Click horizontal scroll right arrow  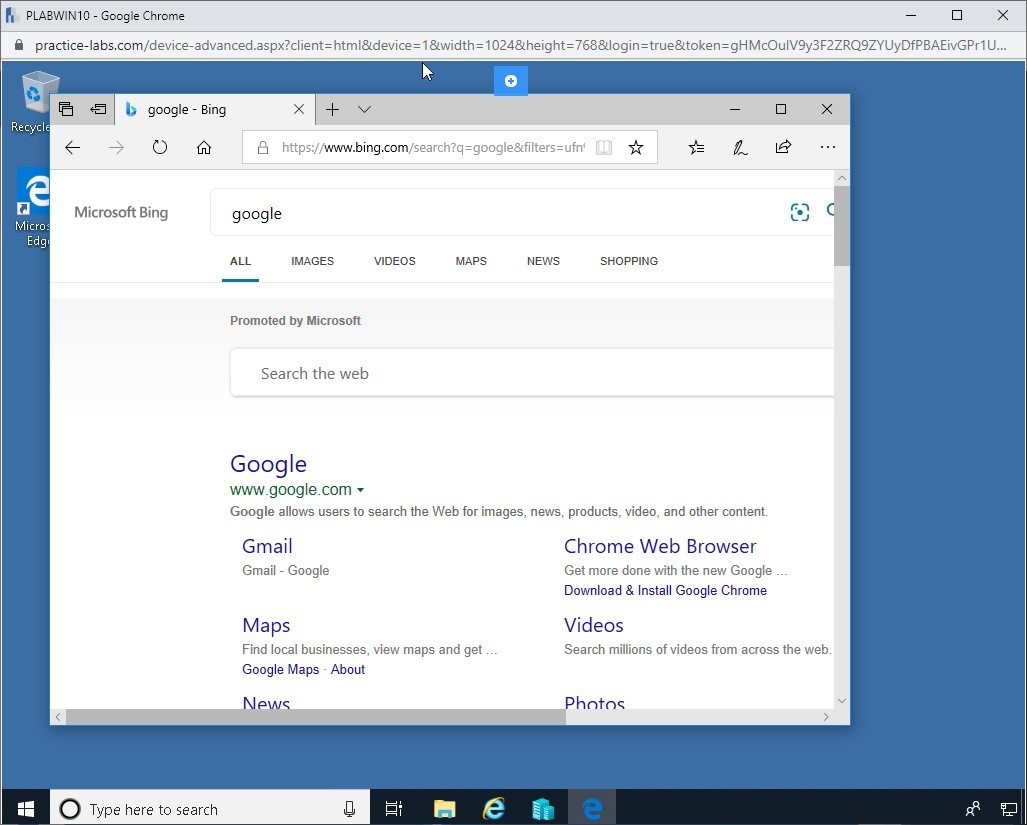click(825, 717)
